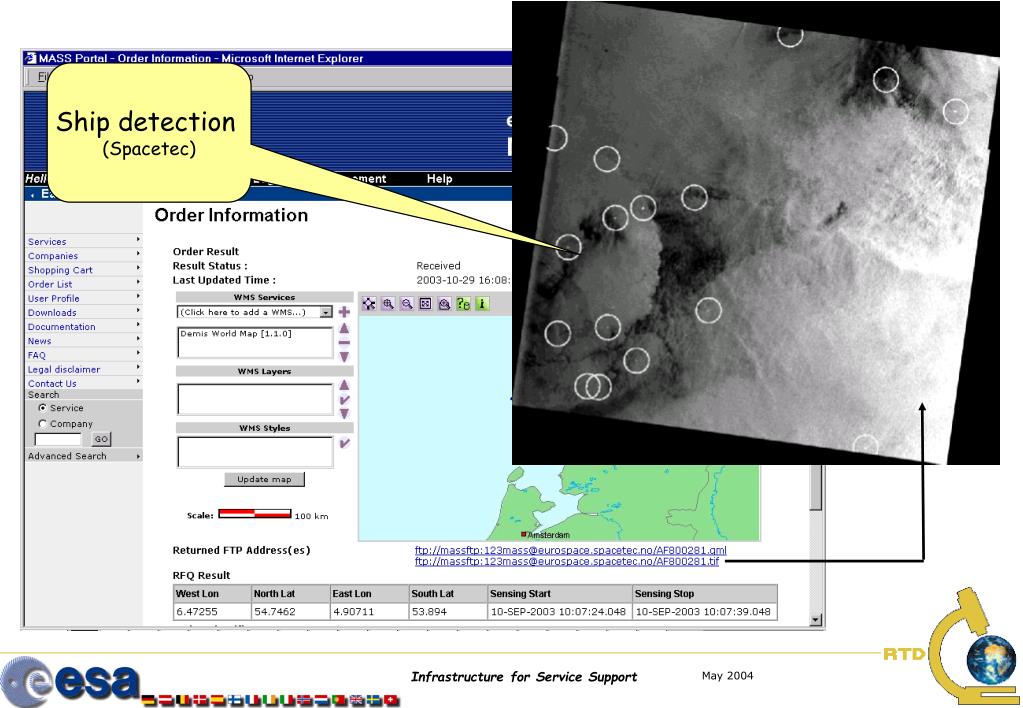Screen dimensions: 1023x708
Task: Click the Amsterdam marker on the map
Action: pos(523,534)
